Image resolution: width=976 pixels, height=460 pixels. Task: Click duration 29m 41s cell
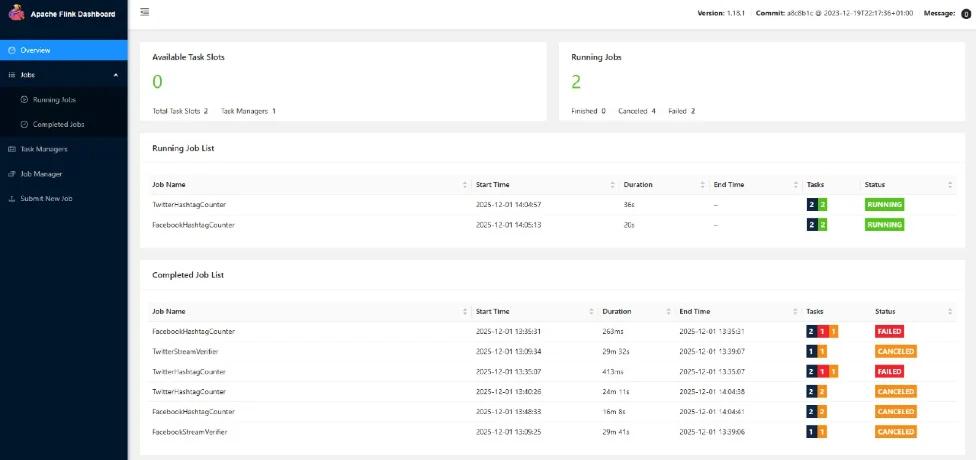[615, 431]
